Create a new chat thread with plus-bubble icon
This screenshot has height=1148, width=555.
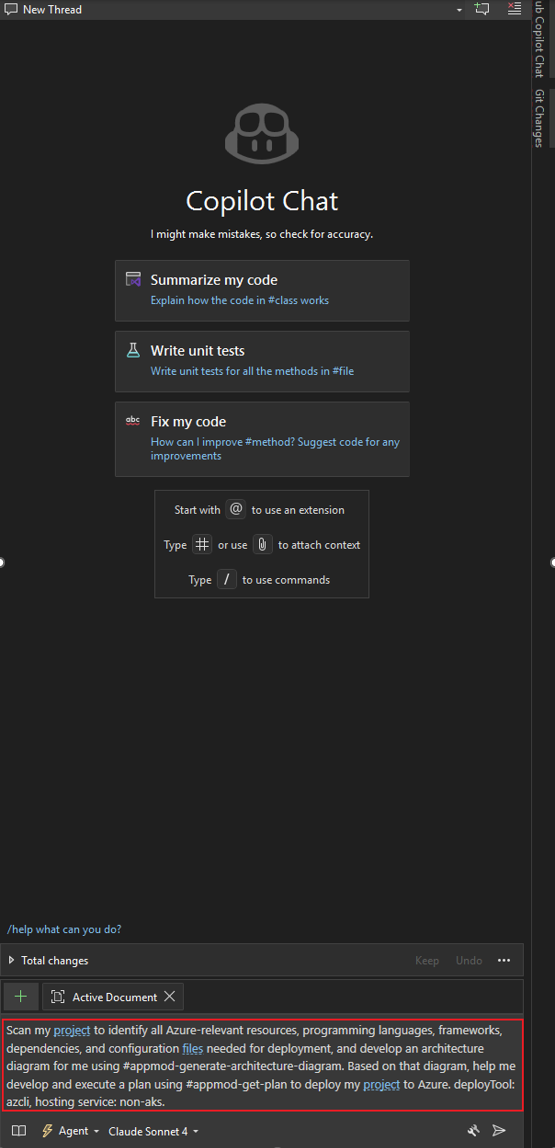click(481, 9)
